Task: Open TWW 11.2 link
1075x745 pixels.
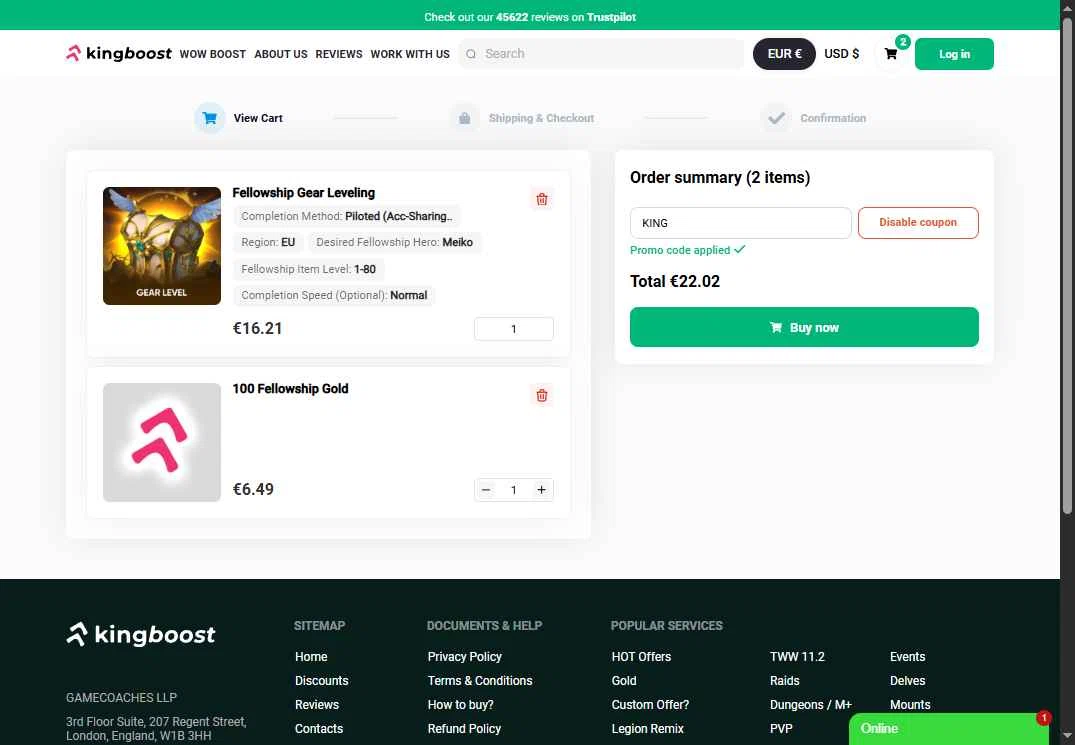Action: (797, 657)
